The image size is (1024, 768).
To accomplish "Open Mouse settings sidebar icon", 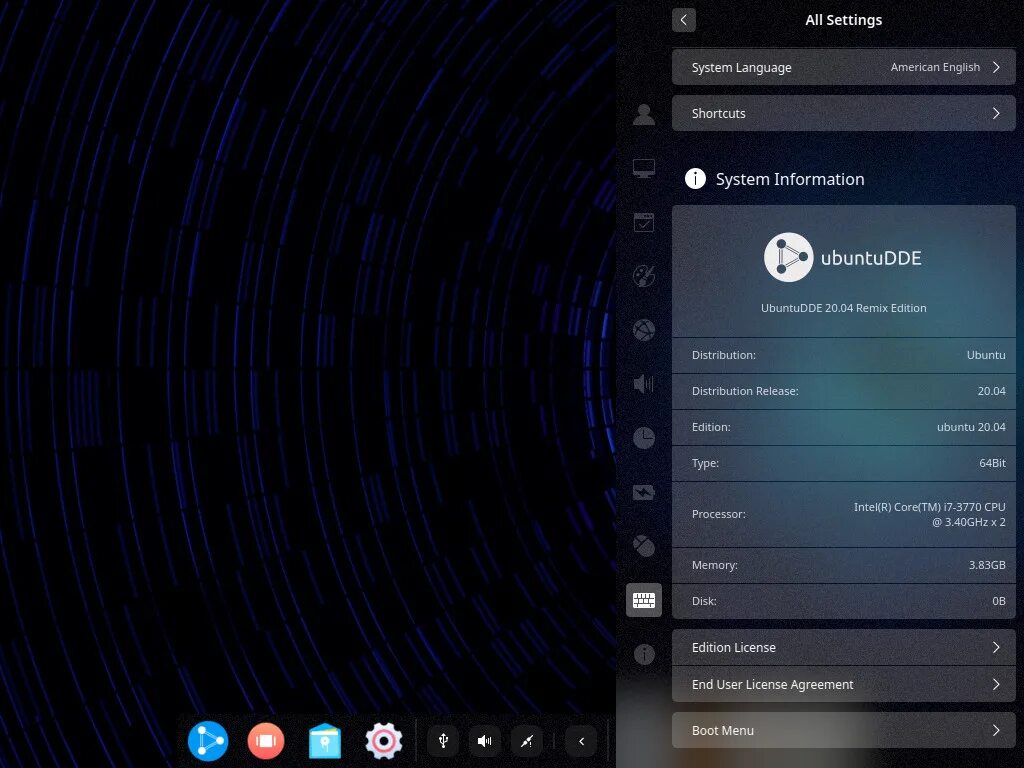I will [644, 545].
